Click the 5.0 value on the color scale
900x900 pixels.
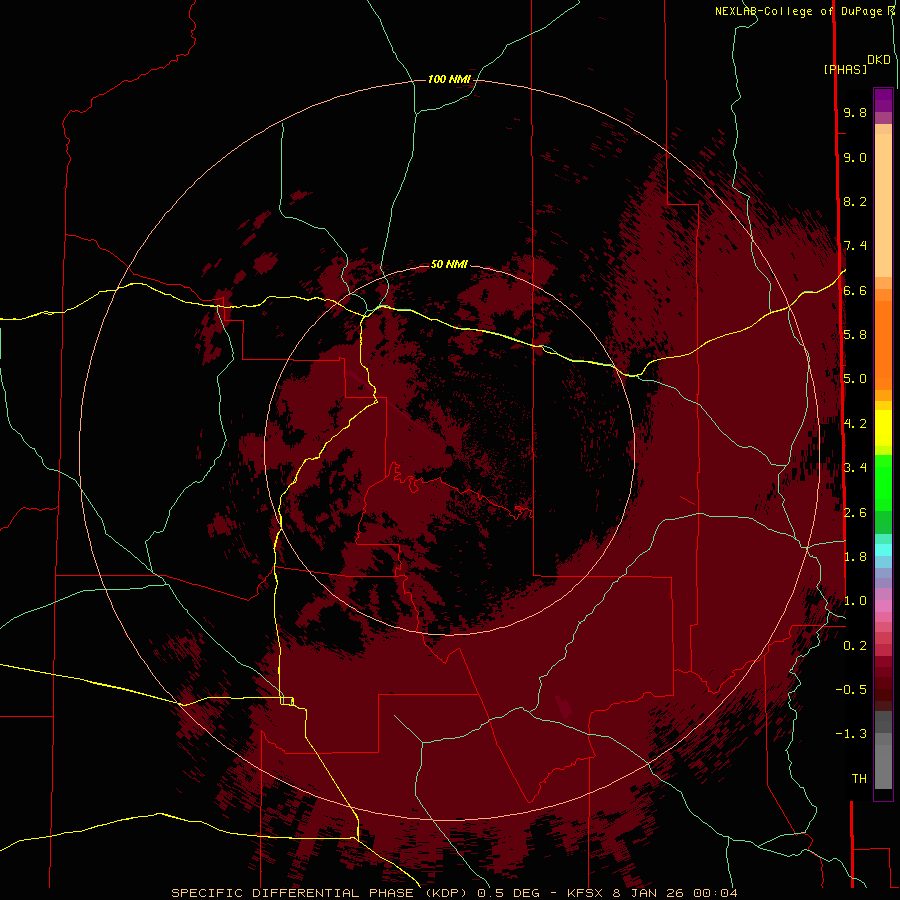coord(855,379)
